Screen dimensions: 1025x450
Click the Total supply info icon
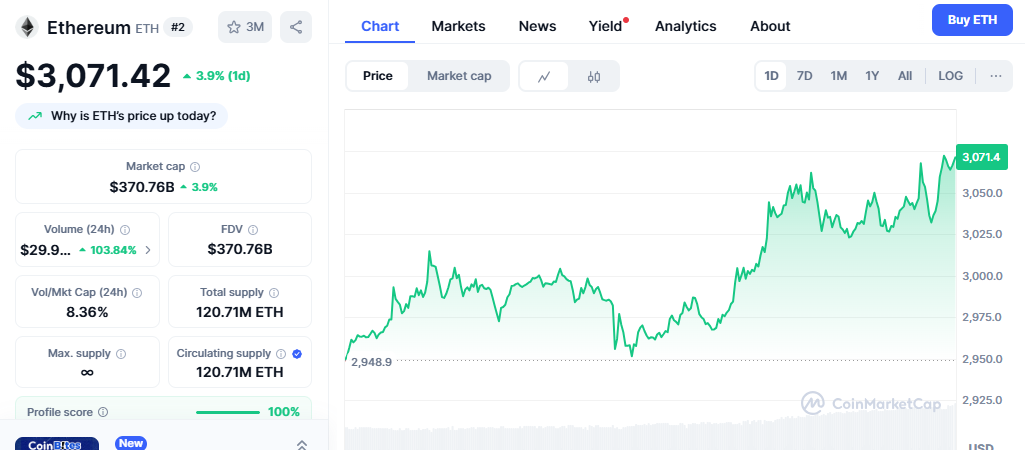click(274, 293)
